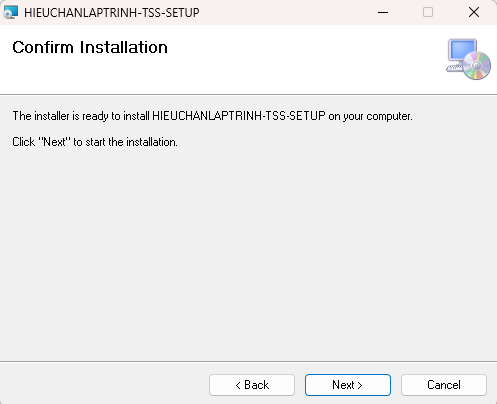Click the 'installer is ready to install' message
Viewport: 497px width, 404px height.
coord(212,116)
